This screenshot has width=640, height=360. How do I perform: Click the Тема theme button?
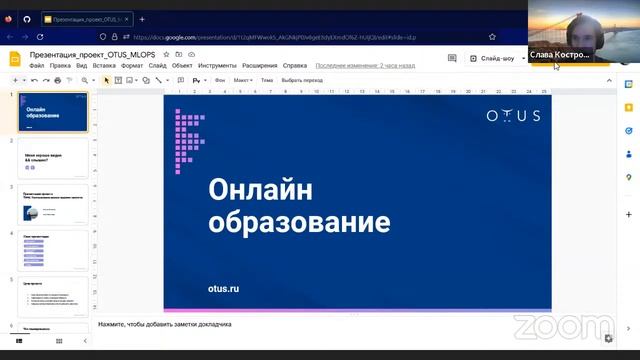pyautogui.click(x=267, y=80)
